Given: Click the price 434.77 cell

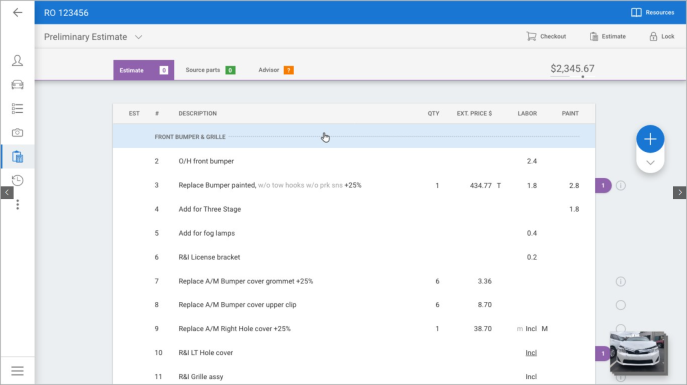Looking at the screenshot, I should pyautogui.click(x=481, y=186).
